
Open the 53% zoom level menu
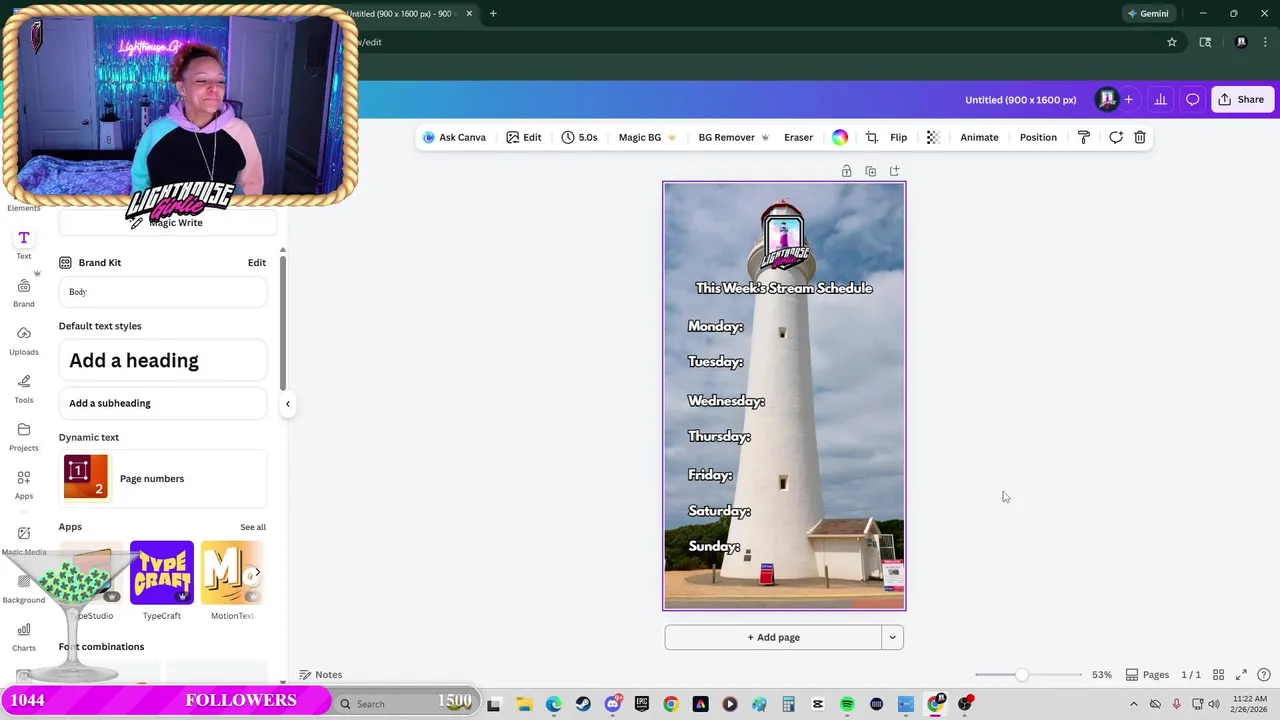1102,675
